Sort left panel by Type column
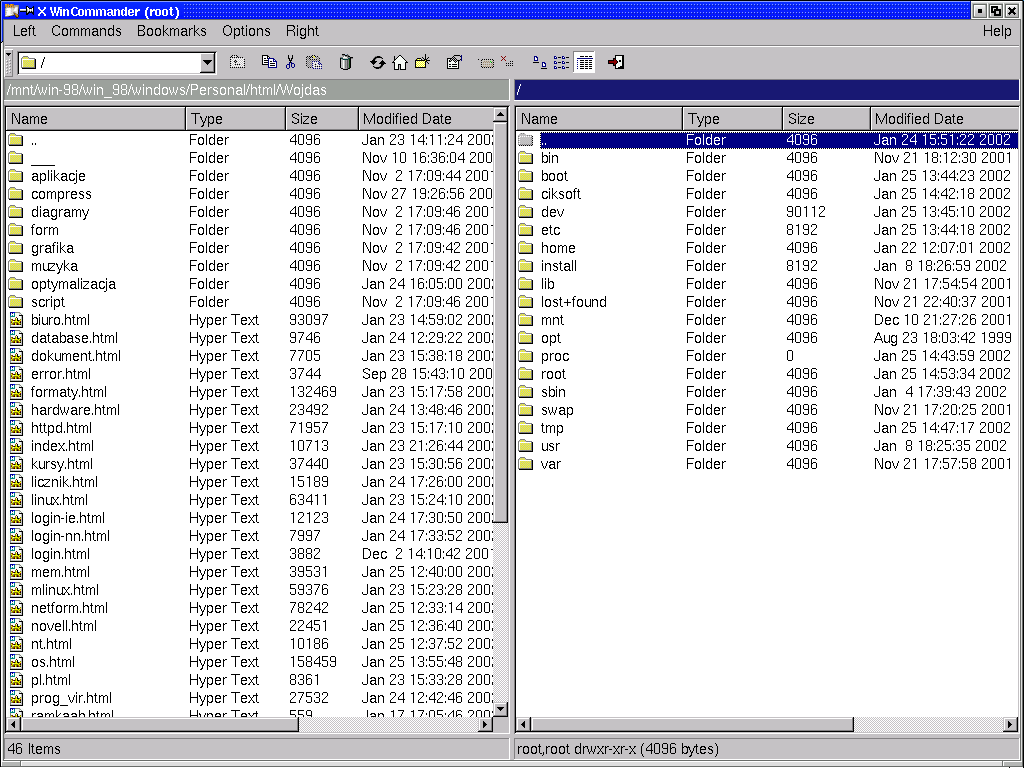 coord(236,119)
